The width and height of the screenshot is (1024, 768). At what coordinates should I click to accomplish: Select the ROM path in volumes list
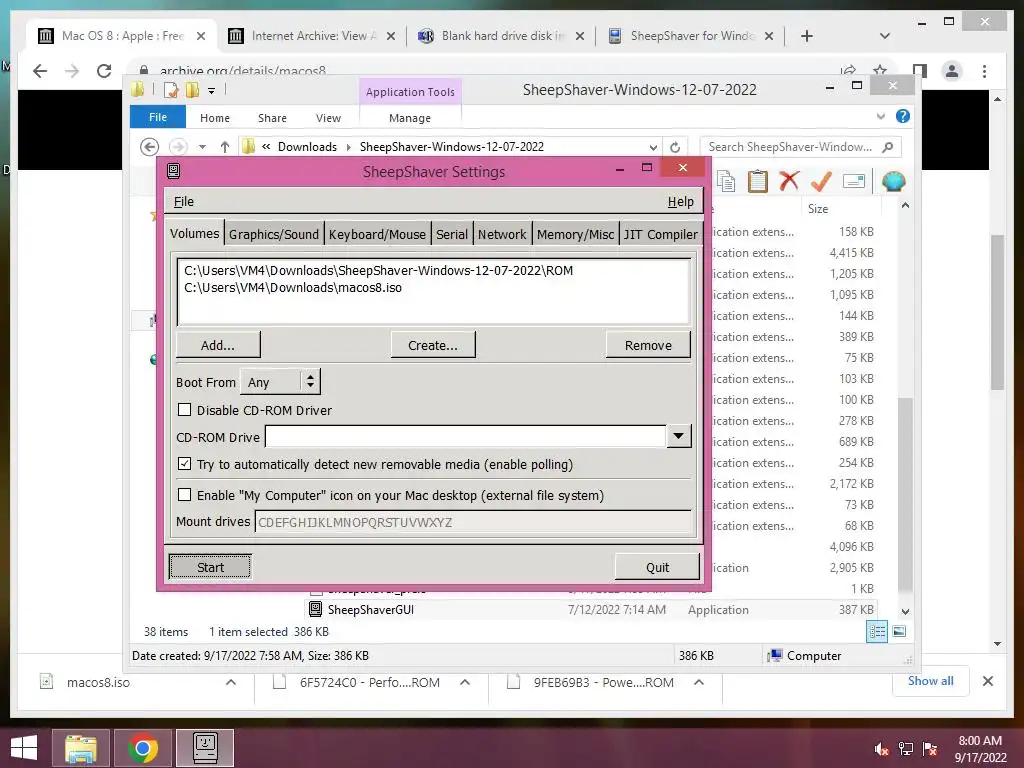click(378, 270)
